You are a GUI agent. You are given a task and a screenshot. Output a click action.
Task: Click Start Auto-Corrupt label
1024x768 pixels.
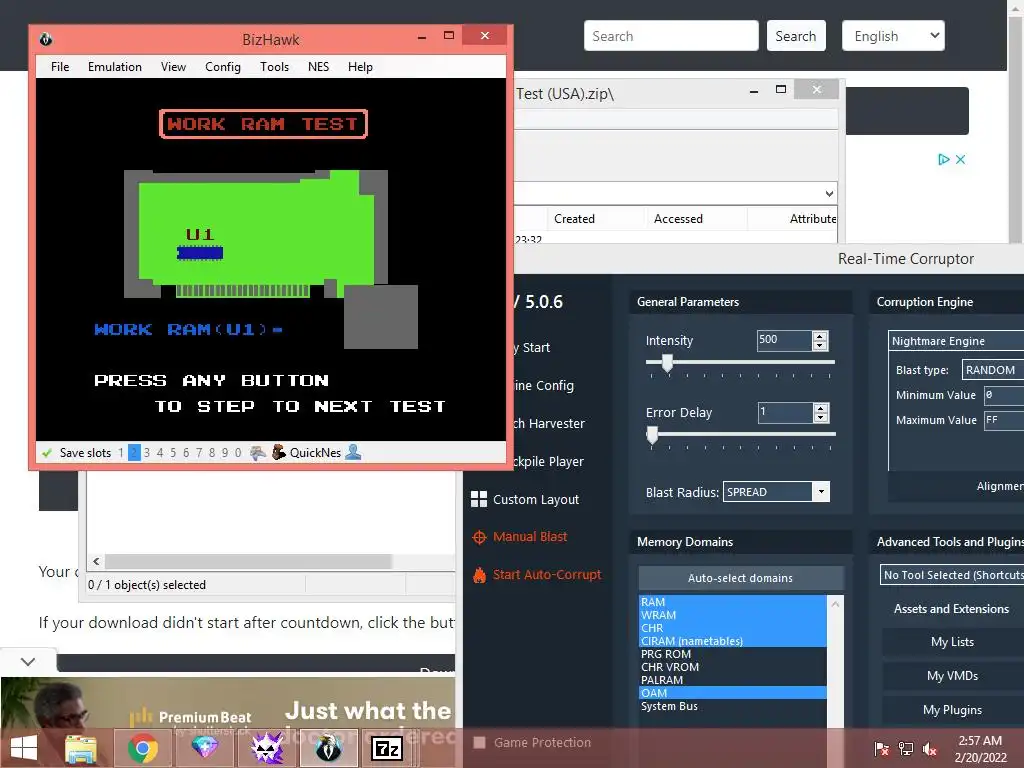pyautogui.click(x=547, y=575)
